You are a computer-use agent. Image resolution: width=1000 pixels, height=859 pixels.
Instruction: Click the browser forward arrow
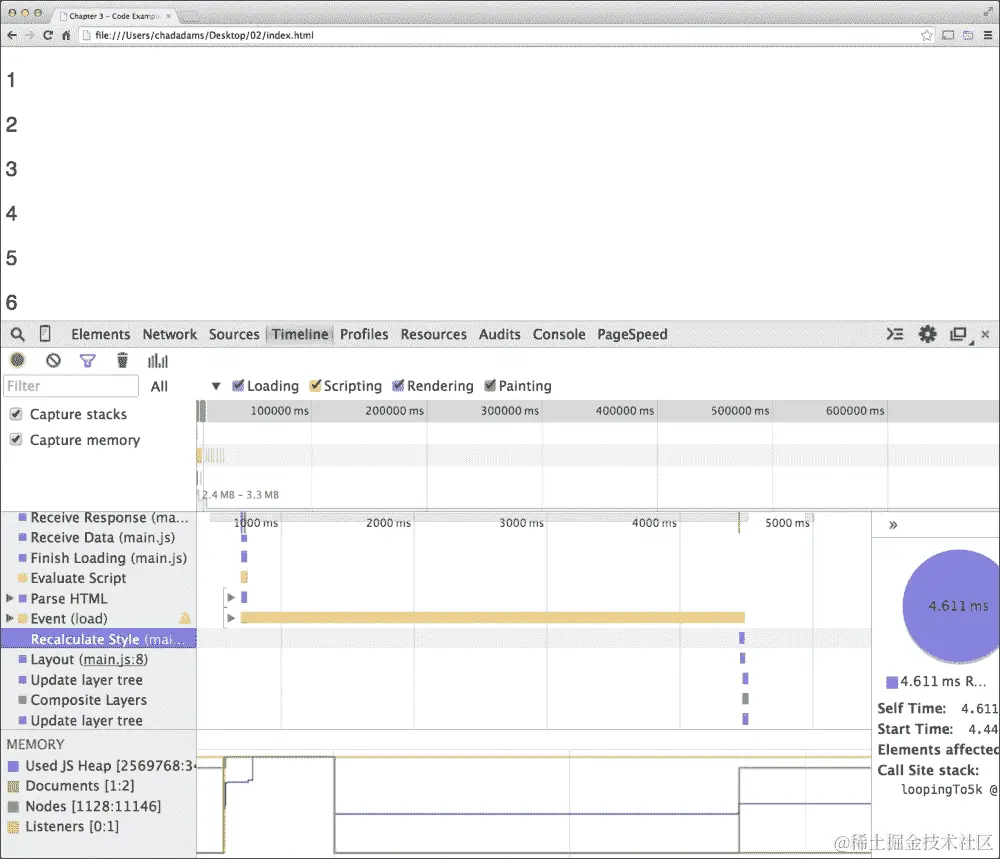[x=29, y=35]
